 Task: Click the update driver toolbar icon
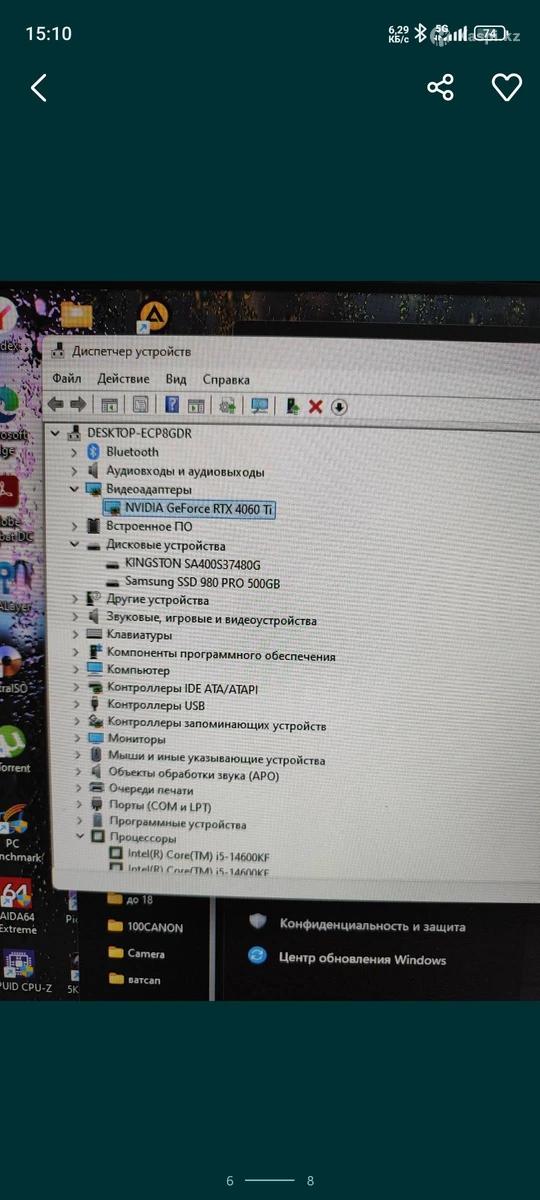click(292, 406)
